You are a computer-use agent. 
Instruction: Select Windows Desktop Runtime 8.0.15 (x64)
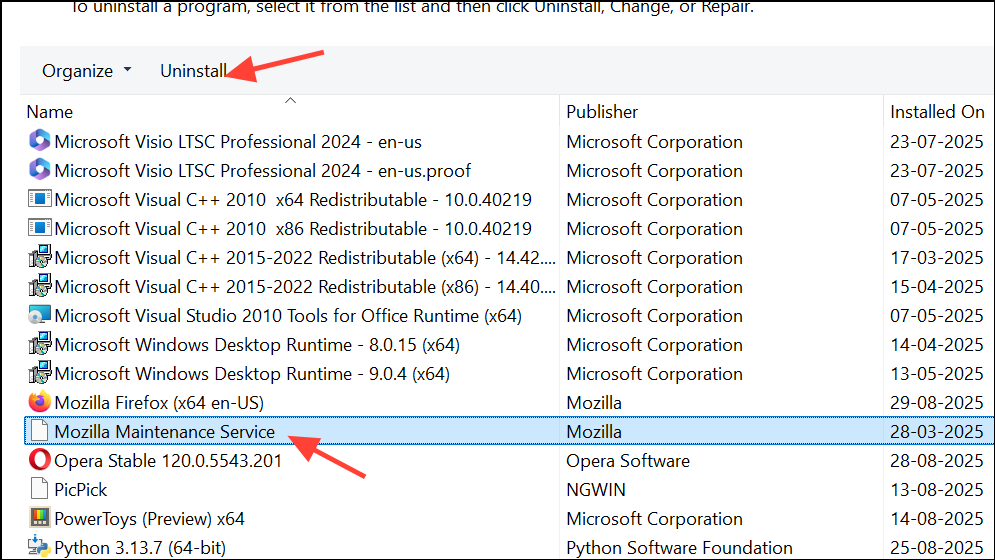(257, 345)
